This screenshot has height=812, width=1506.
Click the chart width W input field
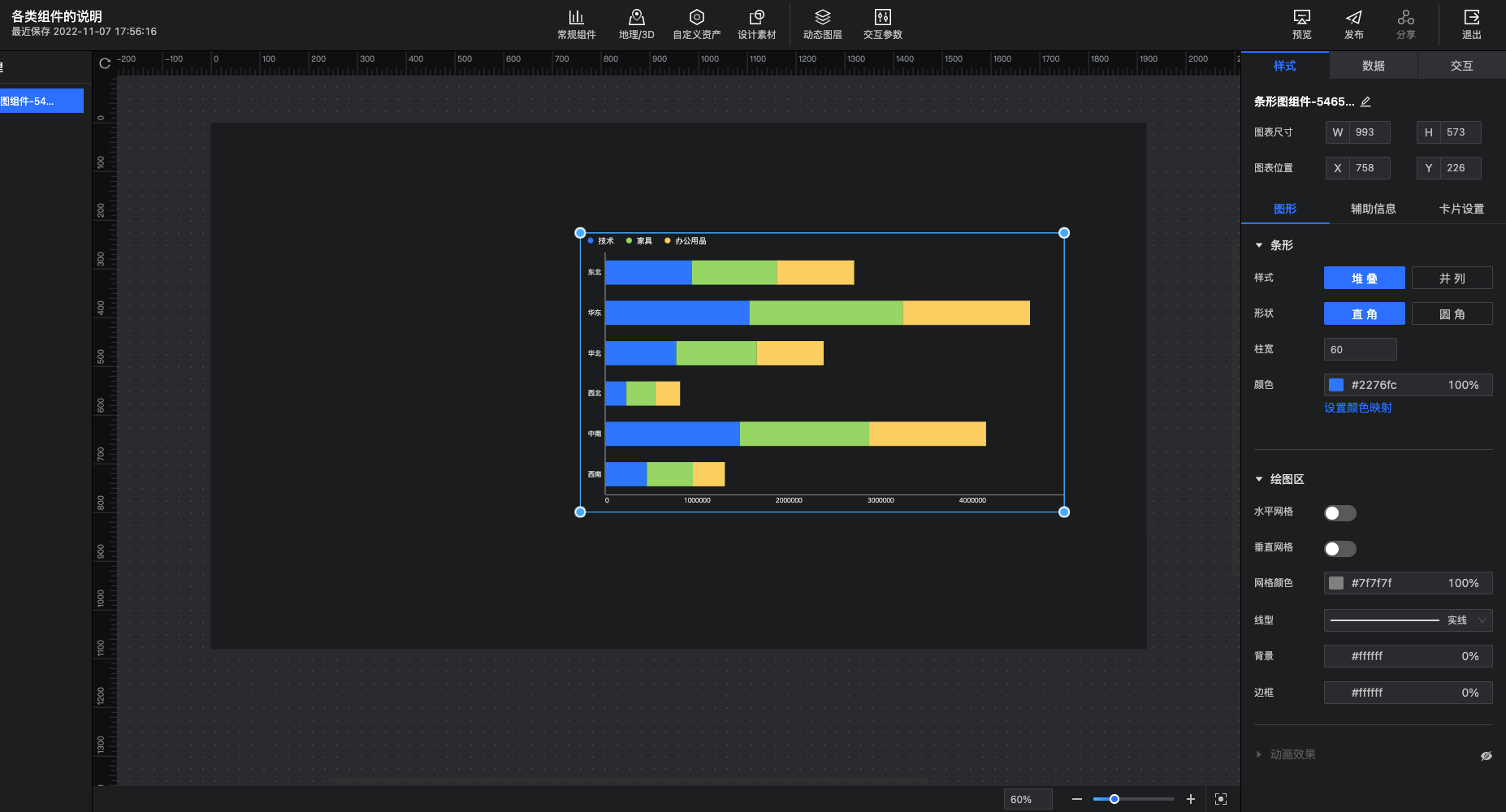click(1370, 132)
